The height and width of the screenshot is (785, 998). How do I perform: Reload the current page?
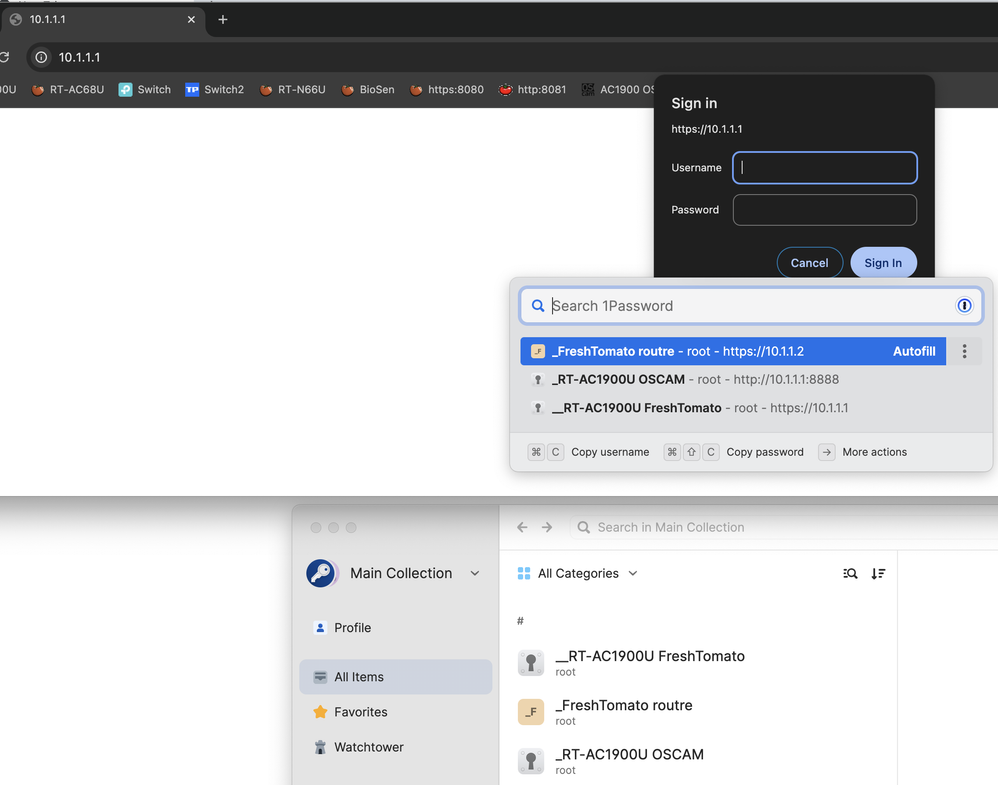4,57
